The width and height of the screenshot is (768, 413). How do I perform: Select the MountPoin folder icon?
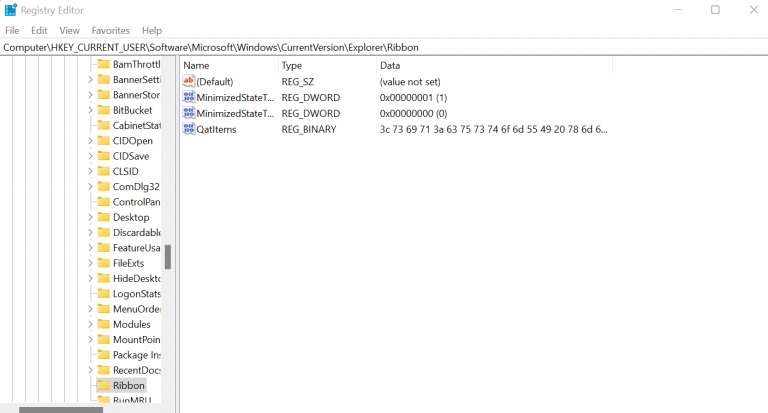(103, 340)
